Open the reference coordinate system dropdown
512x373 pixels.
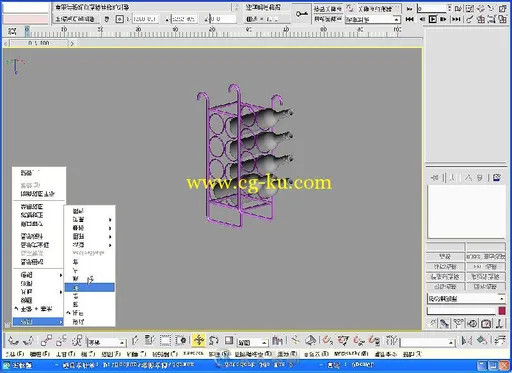(x=252, y=342)
